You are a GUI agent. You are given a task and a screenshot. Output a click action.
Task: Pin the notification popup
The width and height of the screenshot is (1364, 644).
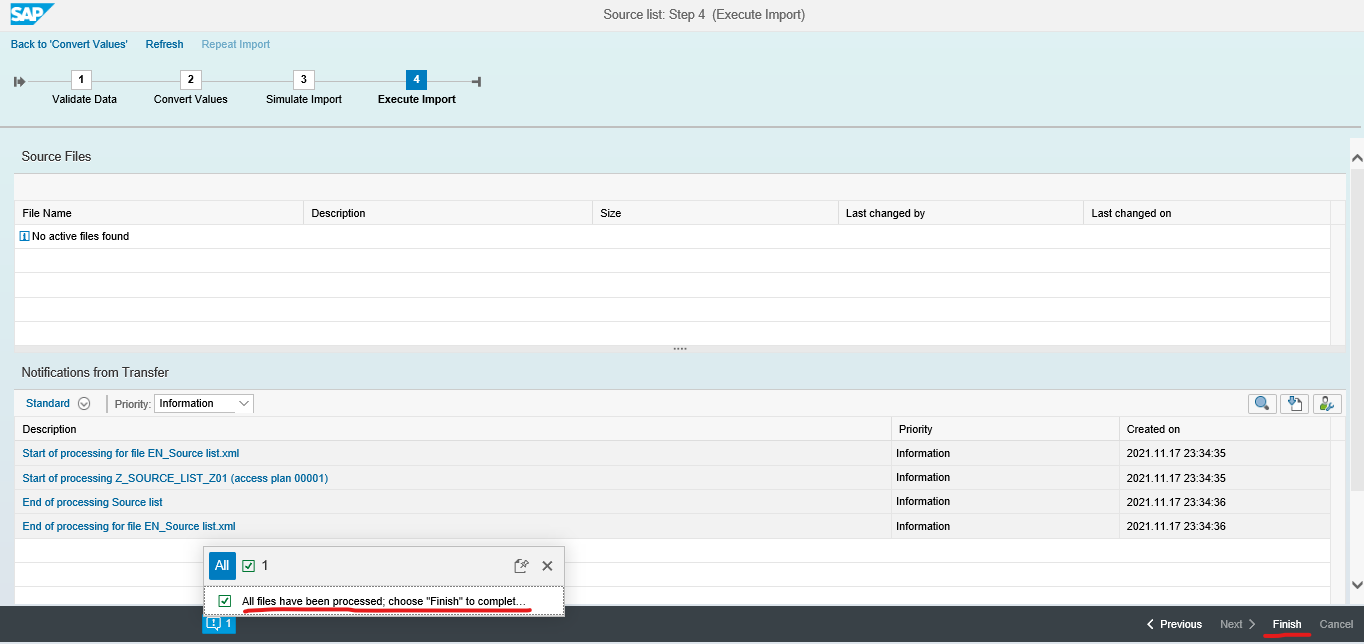click(521, 565)
